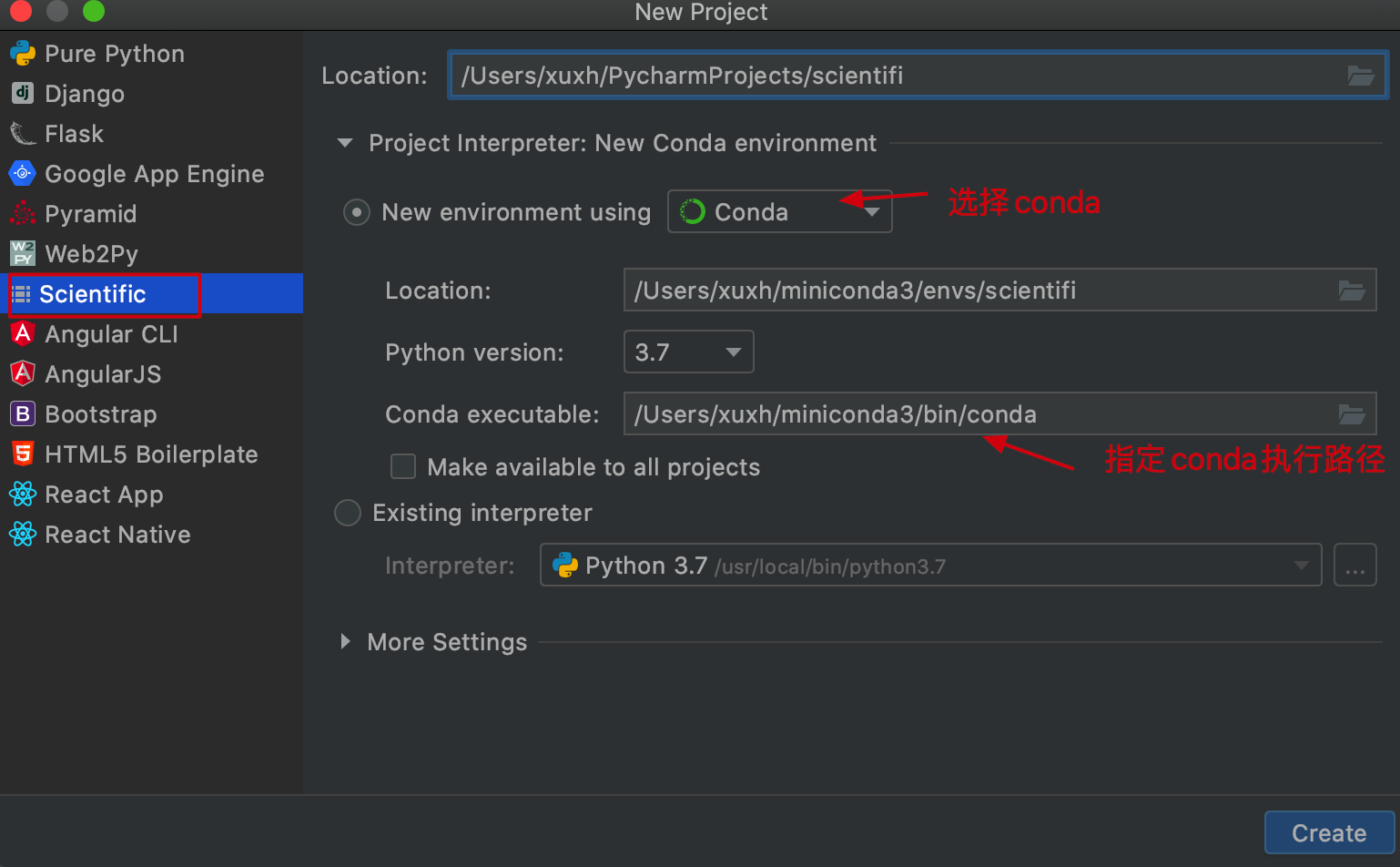1400x867 pixels.
Task: Click the Pure Python project type icon
Action: [23, 54]
